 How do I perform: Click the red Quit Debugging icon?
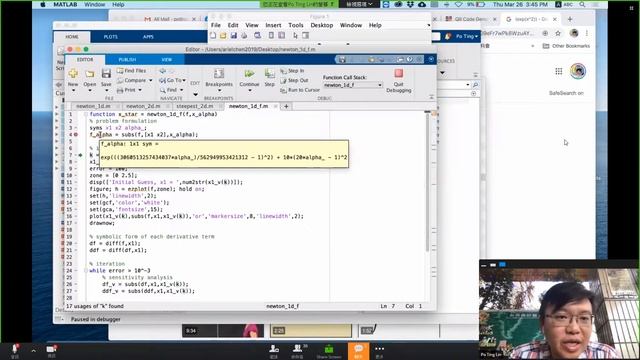click(x=399, y=73)
